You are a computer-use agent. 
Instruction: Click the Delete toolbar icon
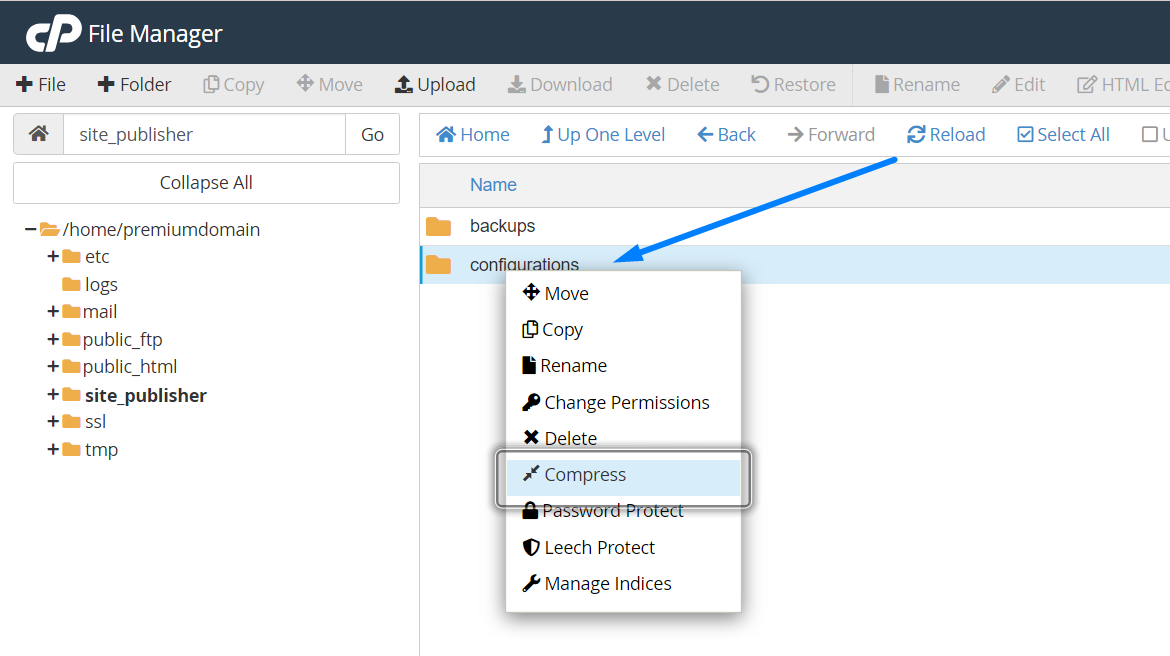pyautogui.click(x=682, y=84)
